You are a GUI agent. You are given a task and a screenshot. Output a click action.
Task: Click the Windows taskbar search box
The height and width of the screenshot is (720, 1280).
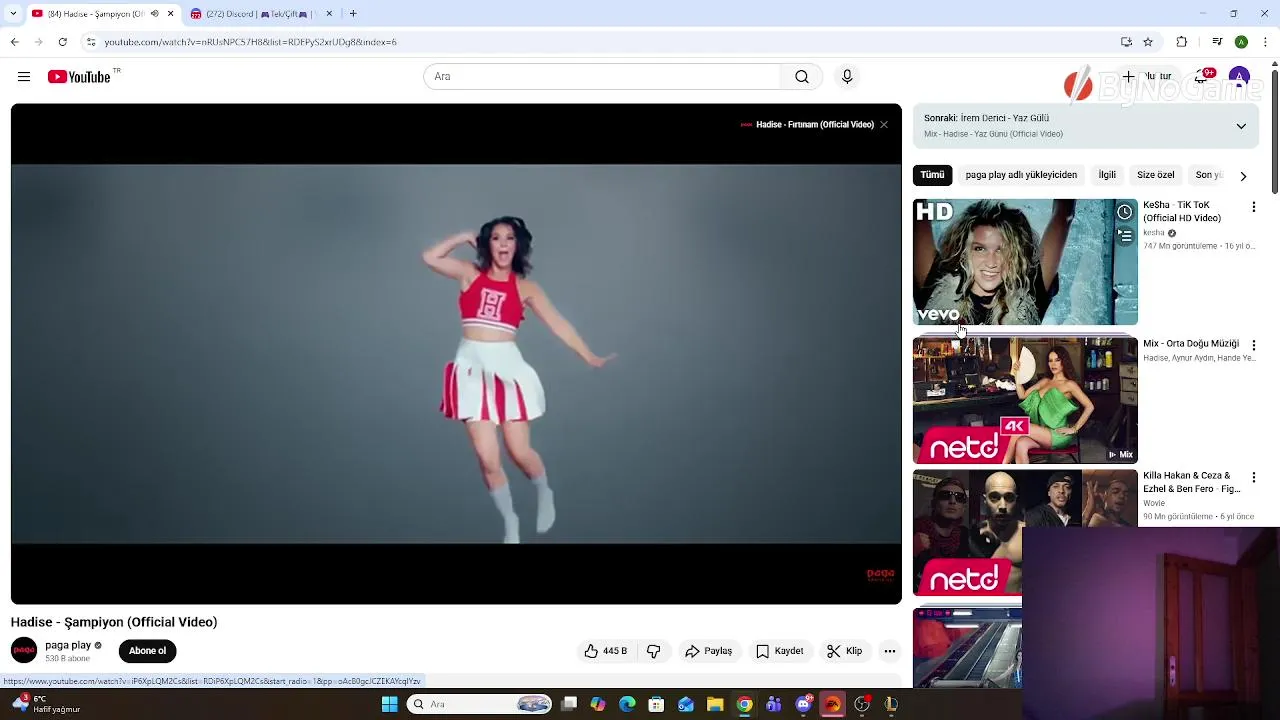point(480,705)
